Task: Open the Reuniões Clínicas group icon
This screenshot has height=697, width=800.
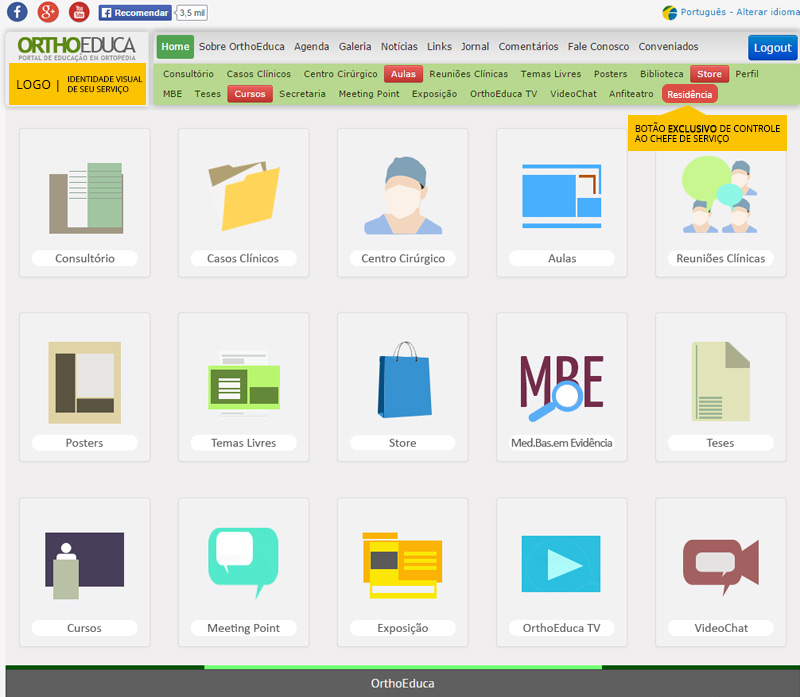Action: [720, 195]
